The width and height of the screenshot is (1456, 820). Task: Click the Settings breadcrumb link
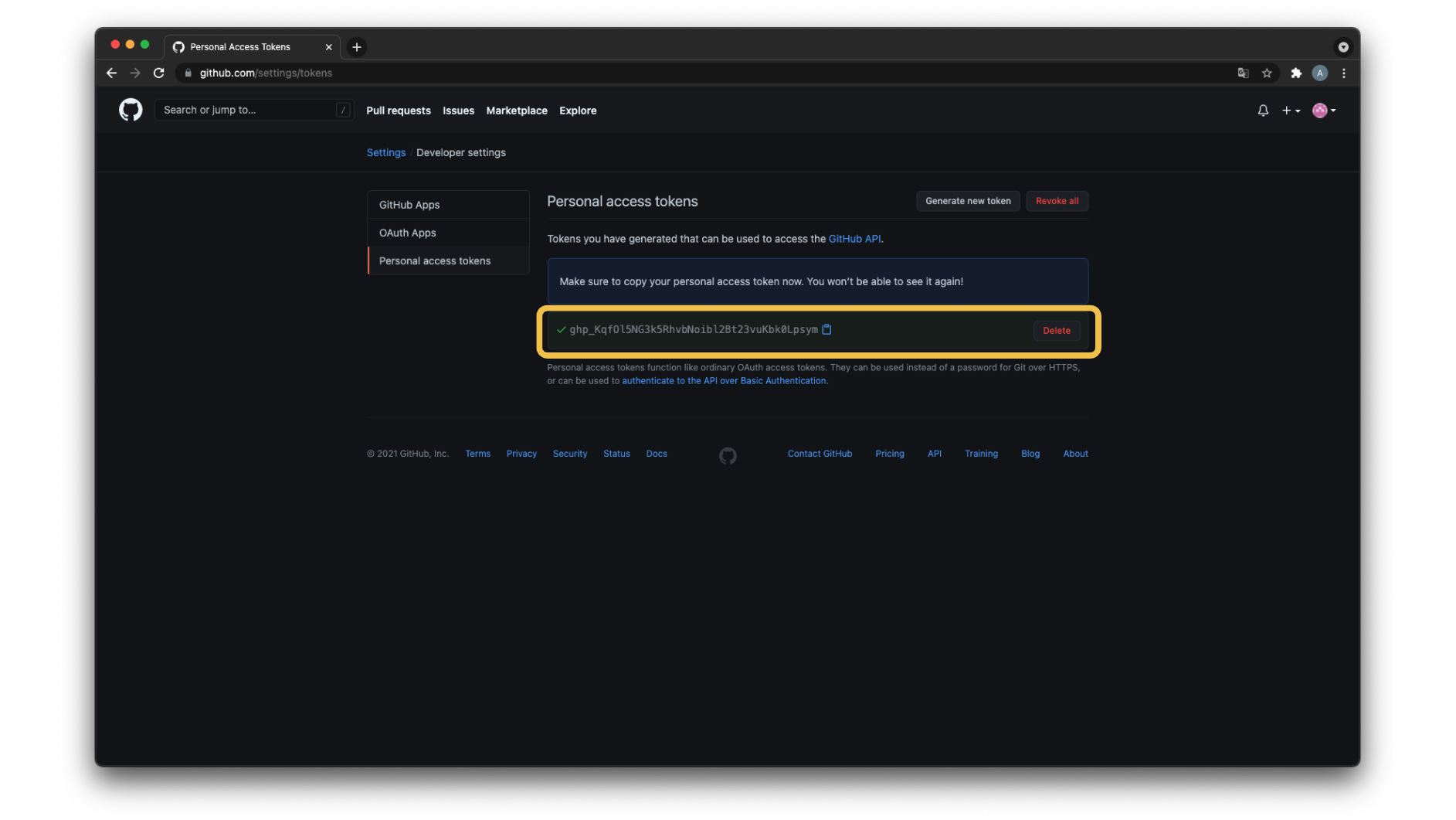[x=386, y=152]
